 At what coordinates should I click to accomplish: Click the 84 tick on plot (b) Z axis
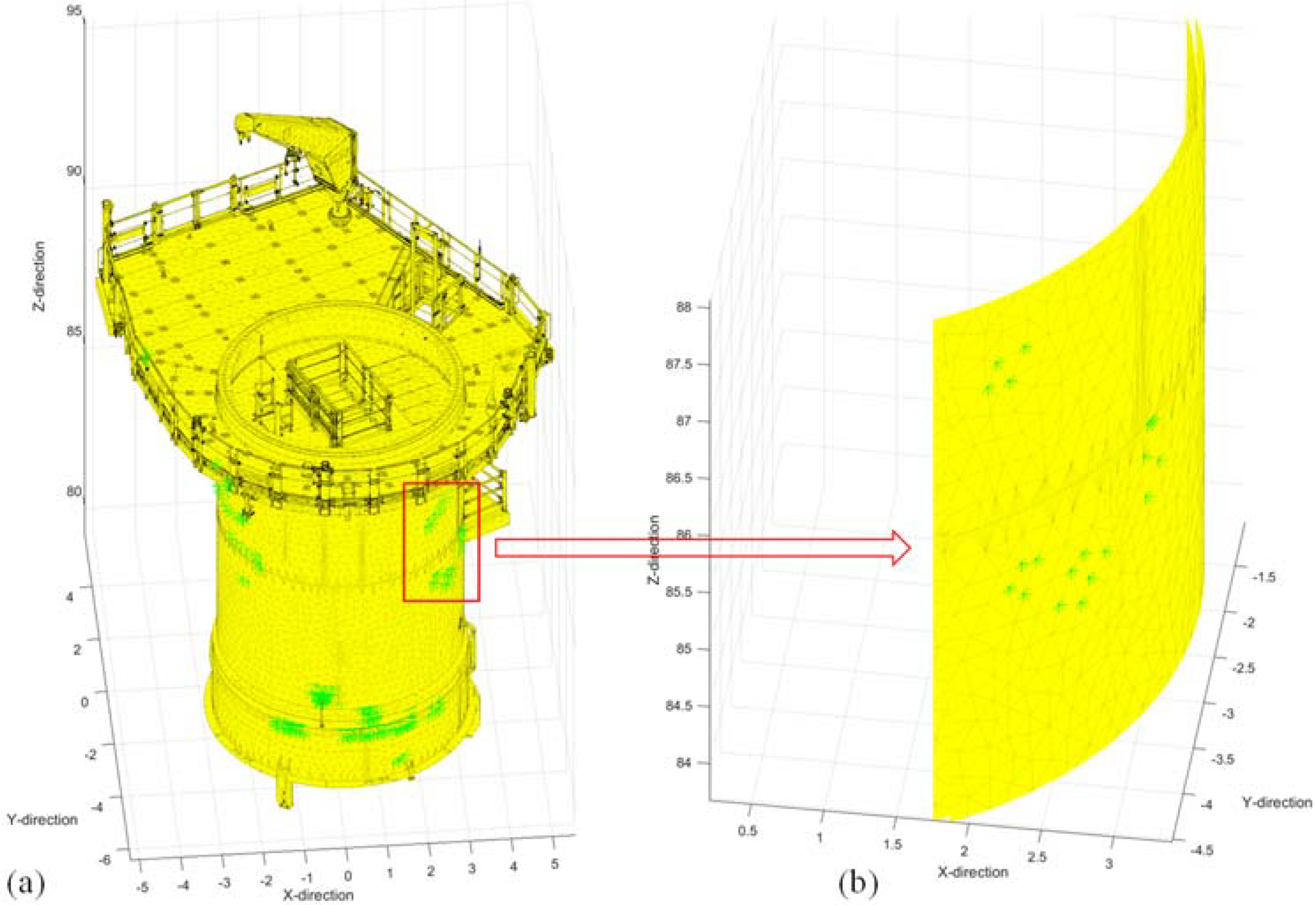[684, 763]
